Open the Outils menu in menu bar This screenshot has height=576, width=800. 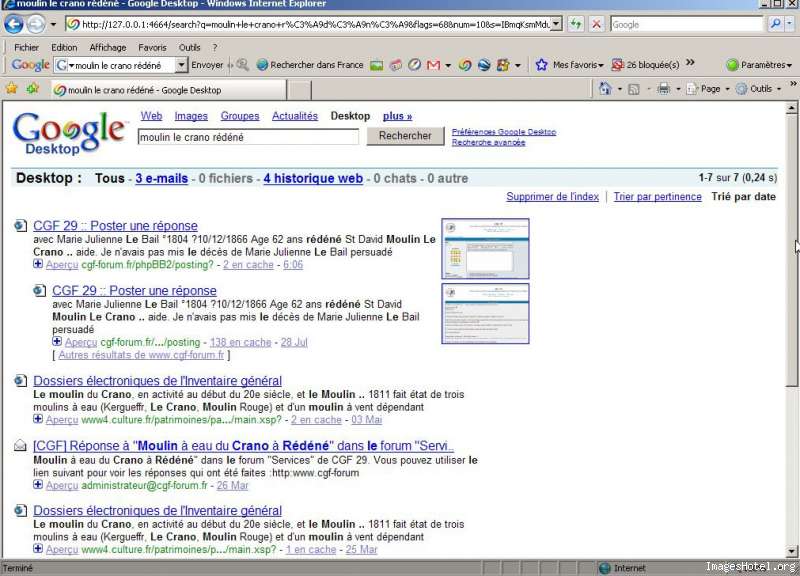click(x=190, y=47)
